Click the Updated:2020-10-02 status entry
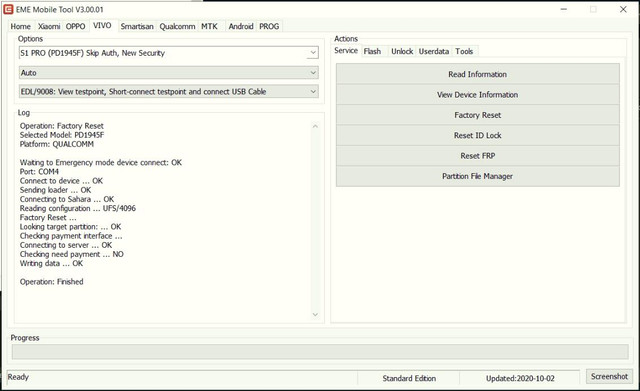Image resolution: width=640 pixels, height=391 pixels. click(520, 378)
